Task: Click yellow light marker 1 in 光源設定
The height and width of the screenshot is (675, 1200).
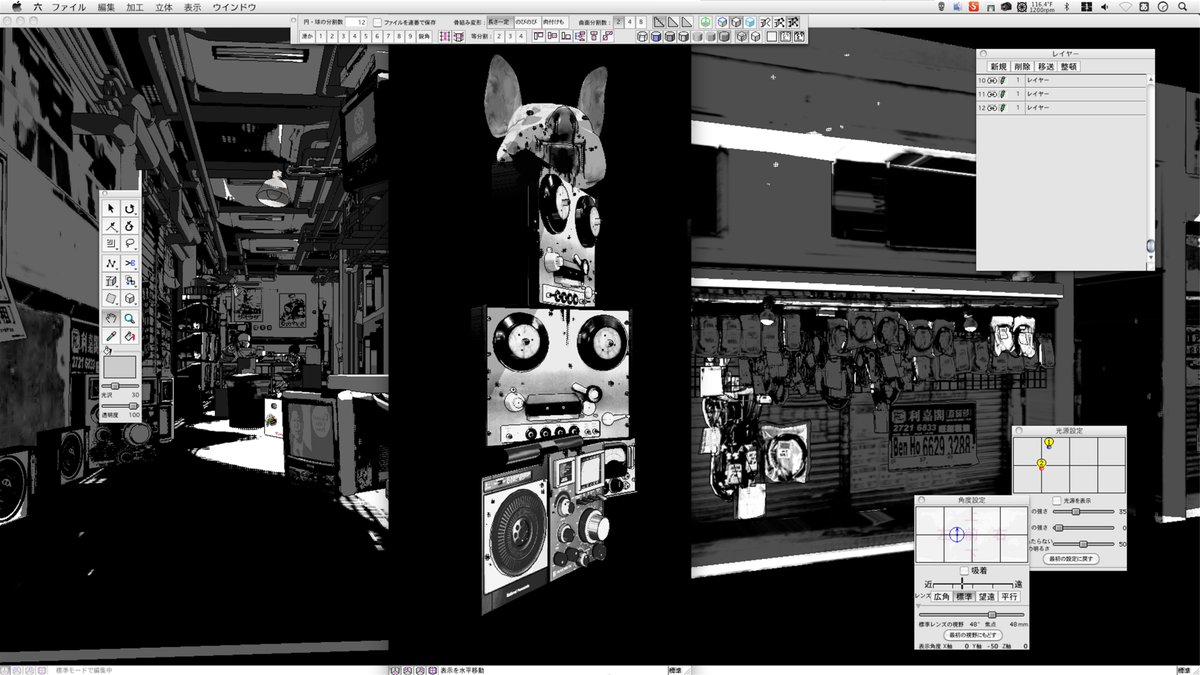Action: 1049,442
